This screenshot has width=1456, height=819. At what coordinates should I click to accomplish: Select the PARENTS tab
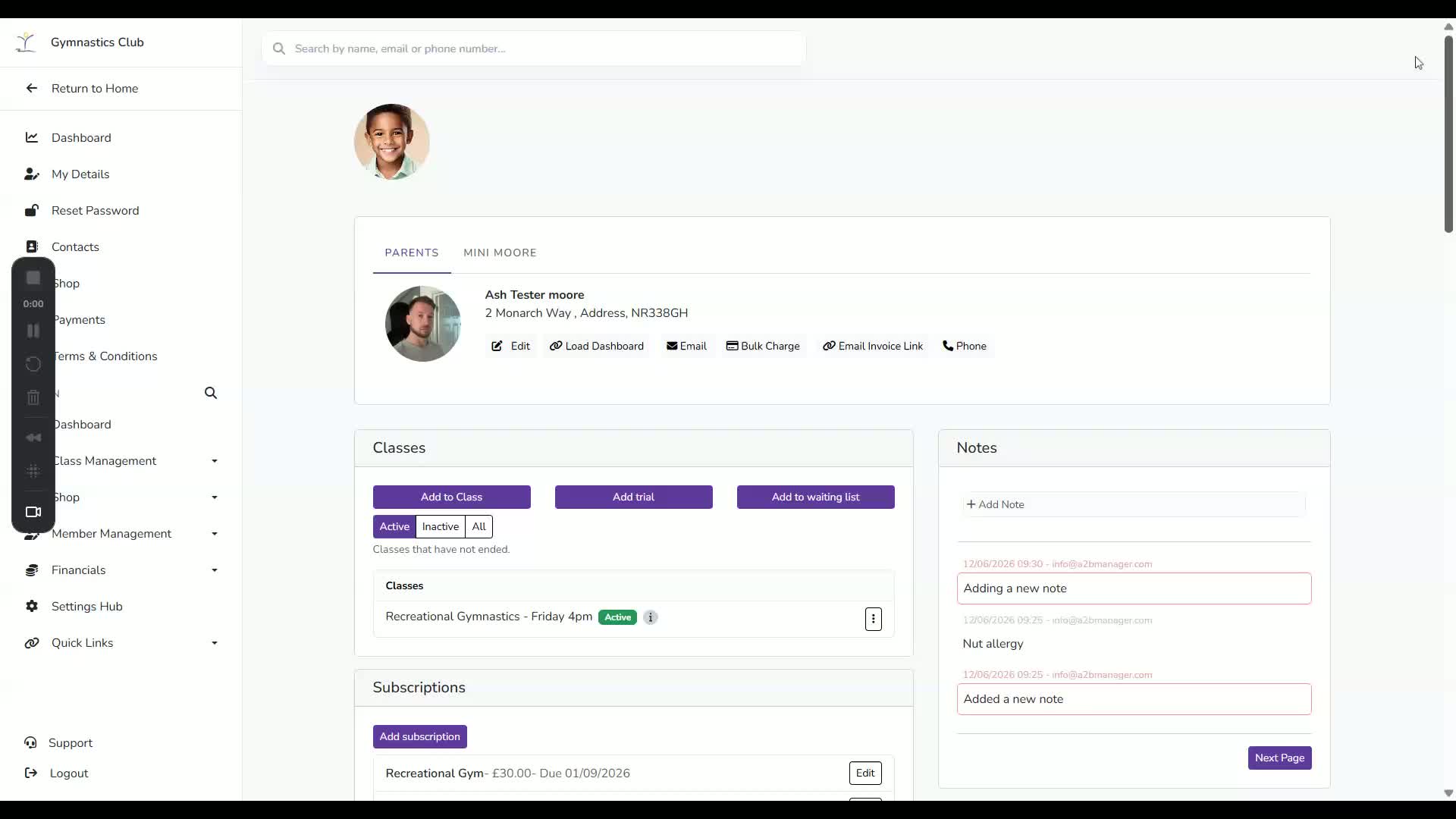pyautogui.click(x=412, y=253)
